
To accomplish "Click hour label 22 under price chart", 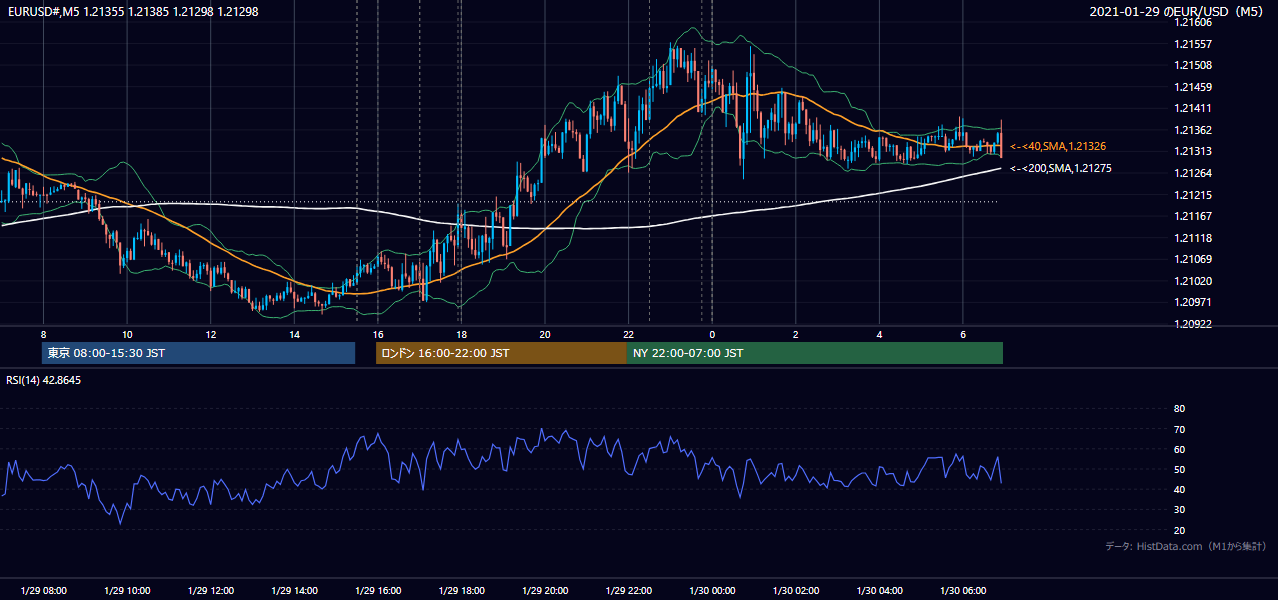I will coord(628,334).
